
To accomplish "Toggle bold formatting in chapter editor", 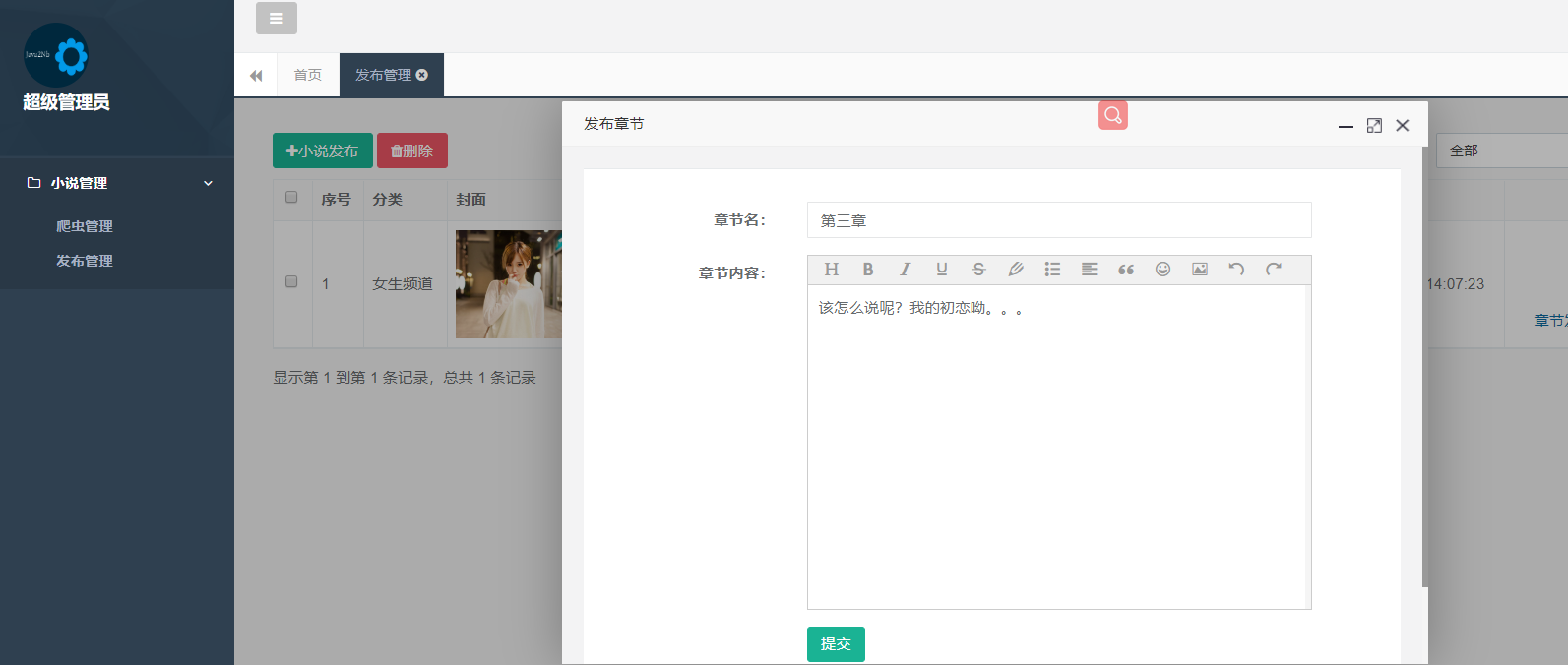I will coord(868,270).
